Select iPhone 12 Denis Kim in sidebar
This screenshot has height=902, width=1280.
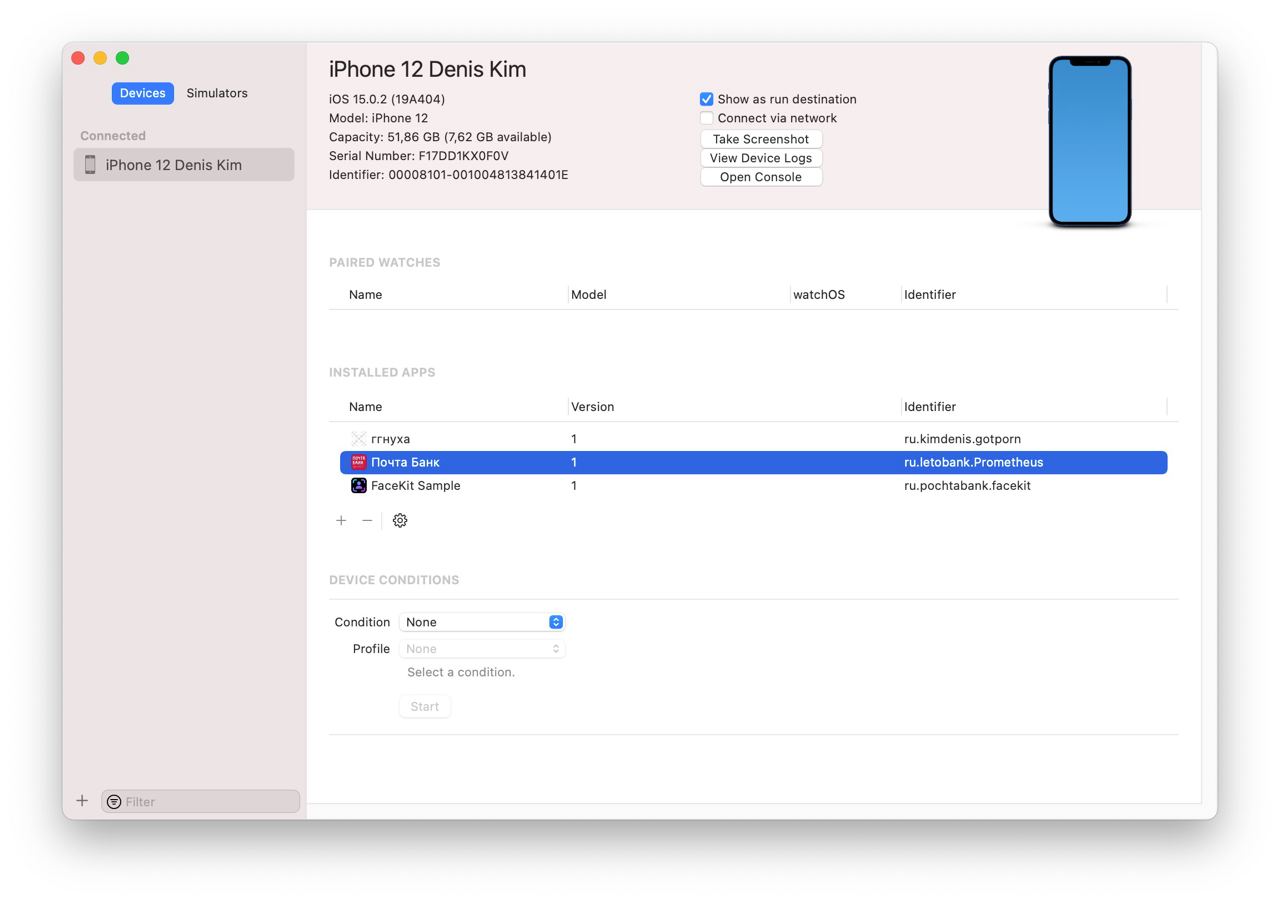pos(184,165)
